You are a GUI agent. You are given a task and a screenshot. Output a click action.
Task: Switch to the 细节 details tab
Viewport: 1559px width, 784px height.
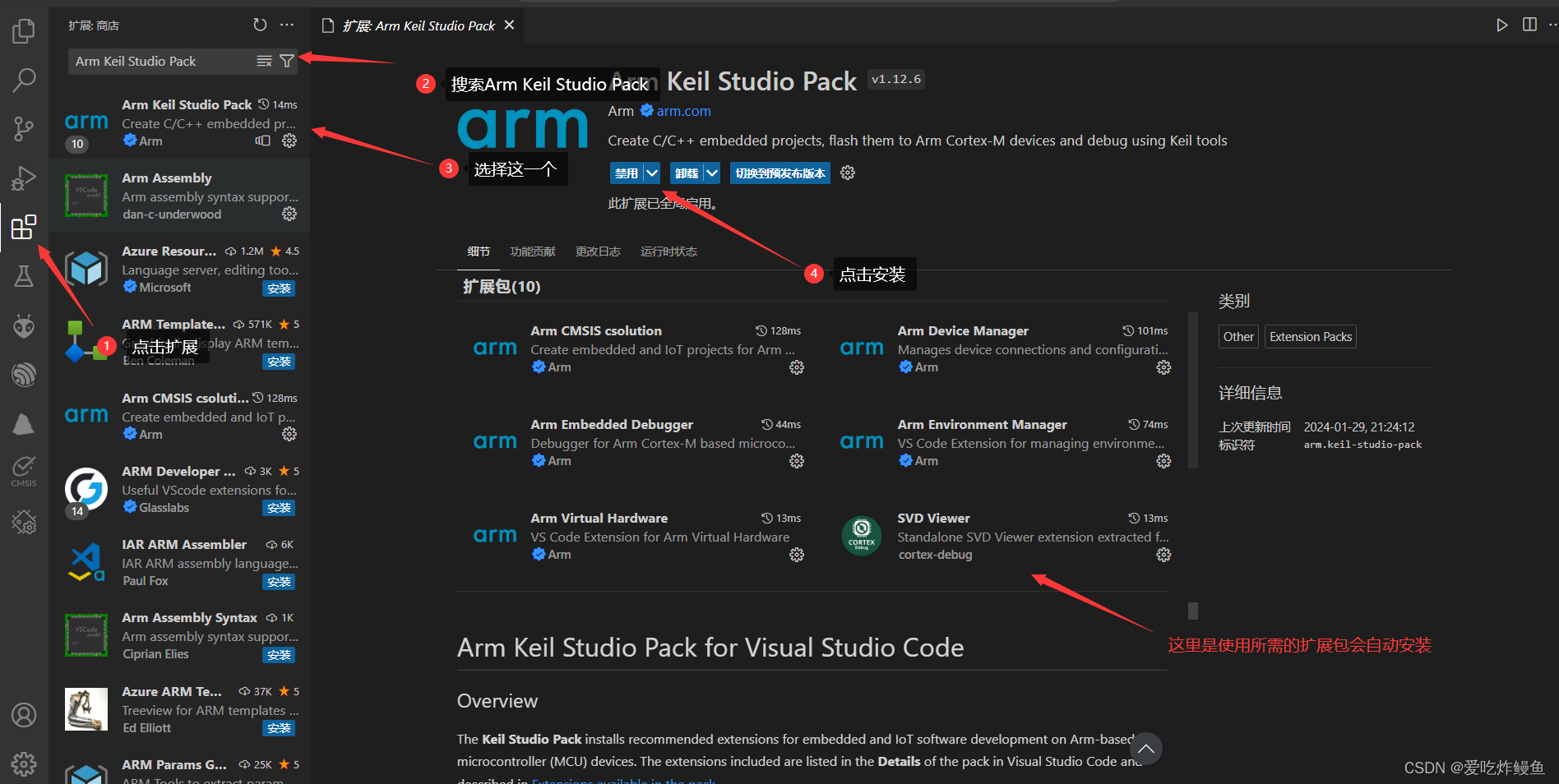479,251
